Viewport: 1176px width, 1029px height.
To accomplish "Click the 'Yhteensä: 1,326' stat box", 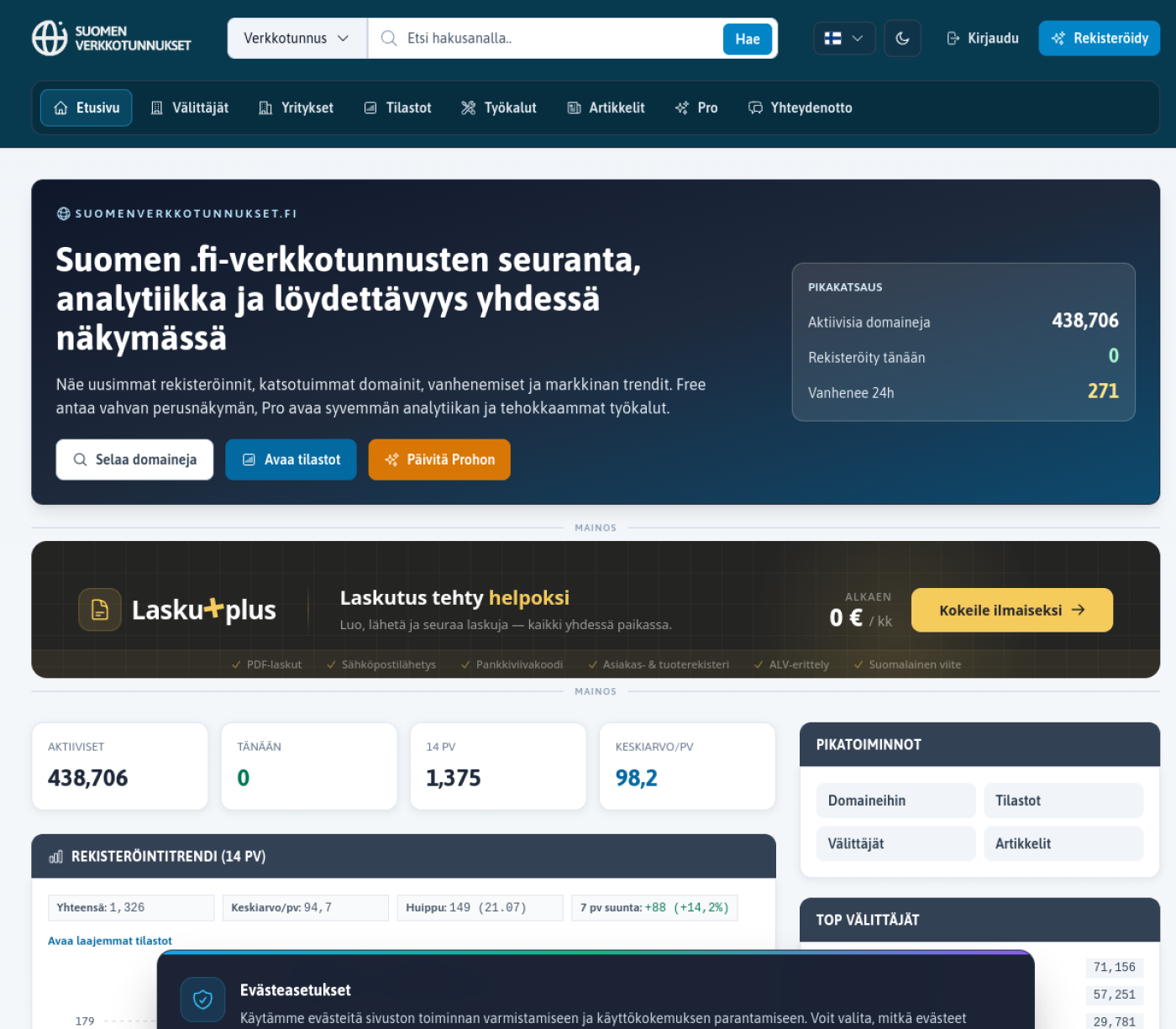I will click(131, 907).
